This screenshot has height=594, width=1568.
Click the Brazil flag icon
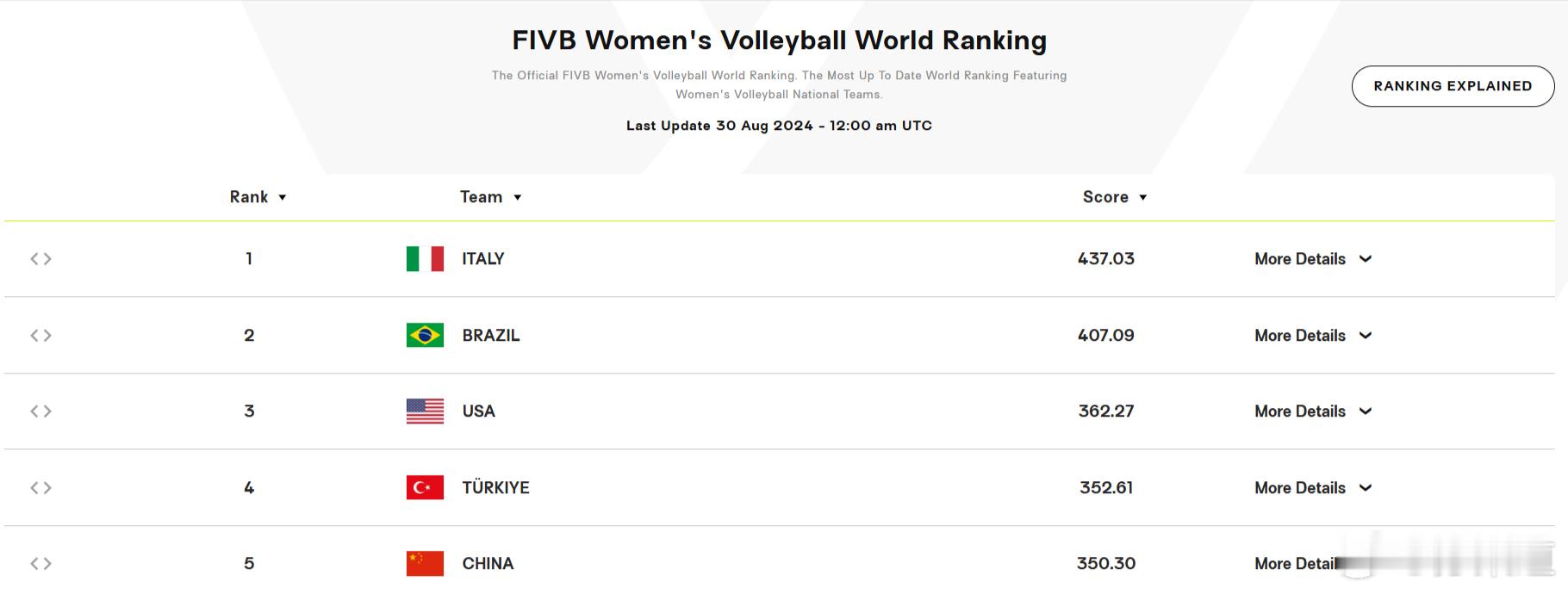point(425,335)
